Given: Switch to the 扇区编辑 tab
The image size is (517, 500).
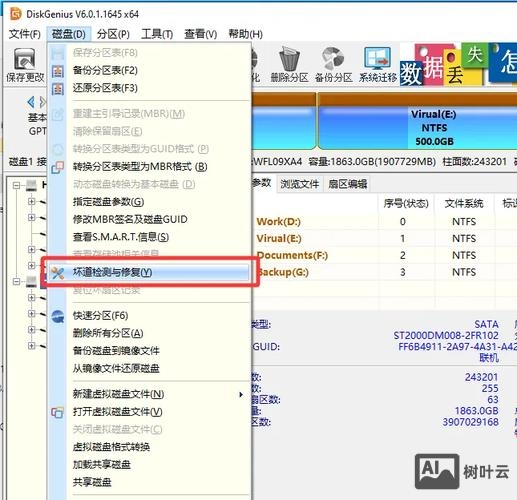Looking at the screenshot, I should (x=347, y=184).
